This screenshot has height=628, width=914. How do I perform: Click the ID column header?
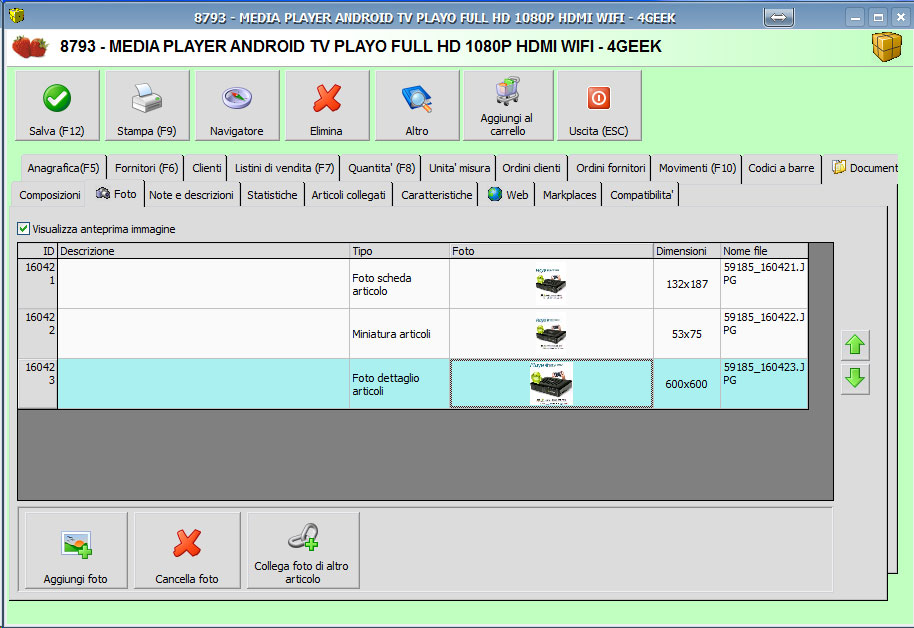click(x=38, y=251)
